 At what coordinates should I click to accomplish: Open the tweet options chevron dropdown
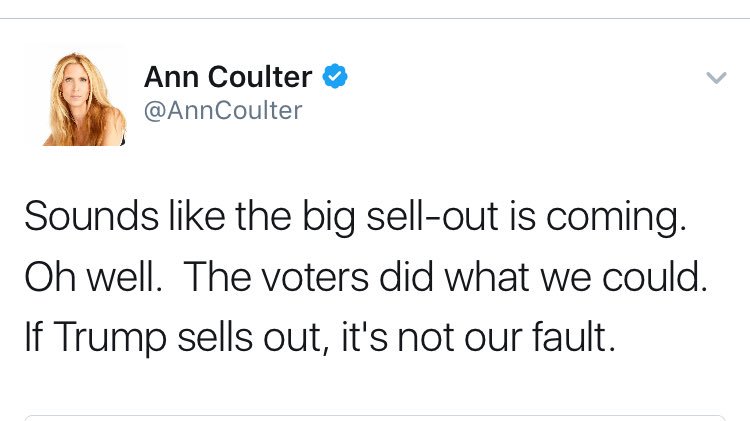click(x=716, y=77)
